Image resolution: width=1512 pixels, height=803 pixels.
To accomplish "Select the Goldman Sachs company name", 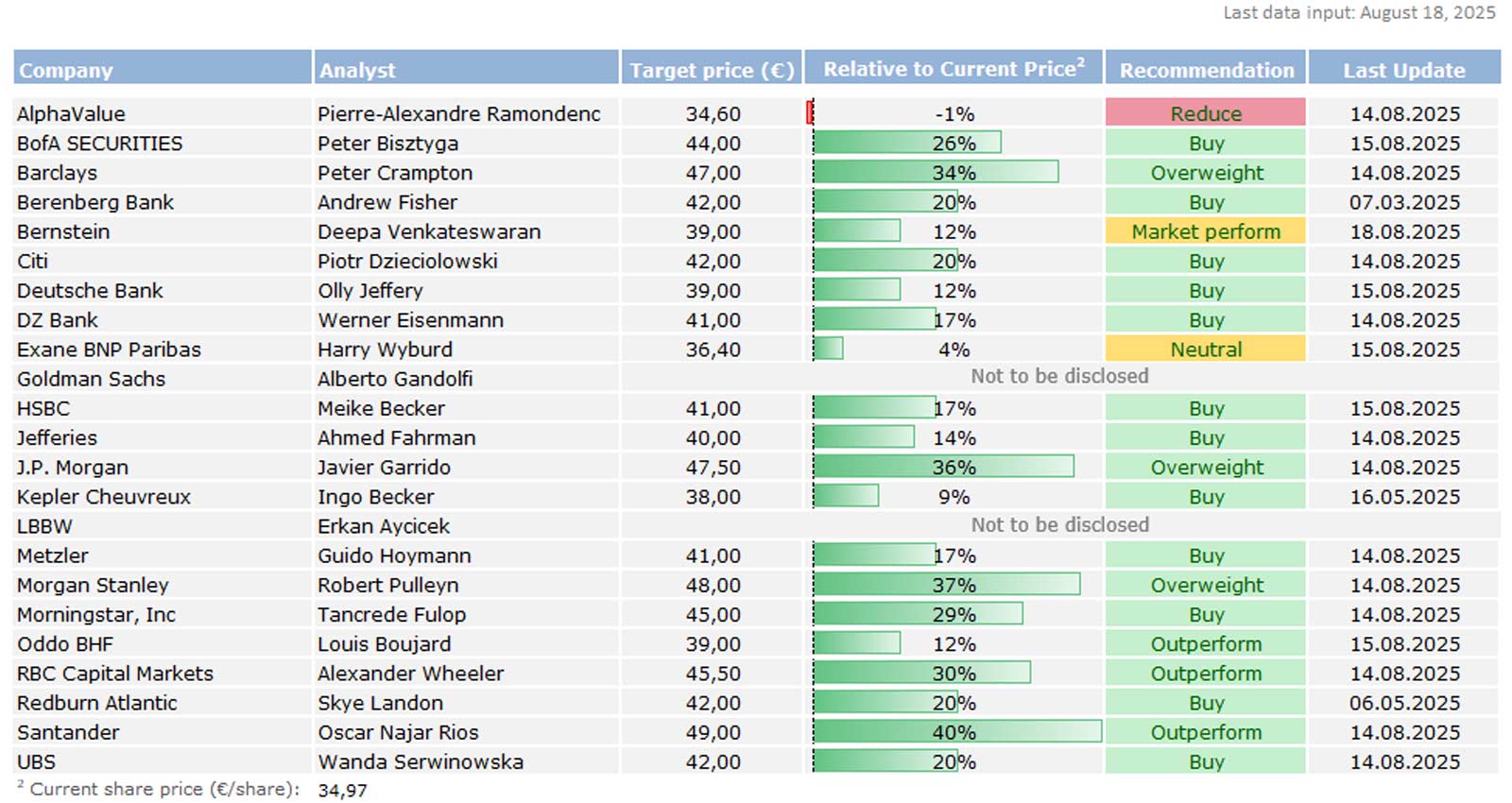I will [x=92, y=379].
